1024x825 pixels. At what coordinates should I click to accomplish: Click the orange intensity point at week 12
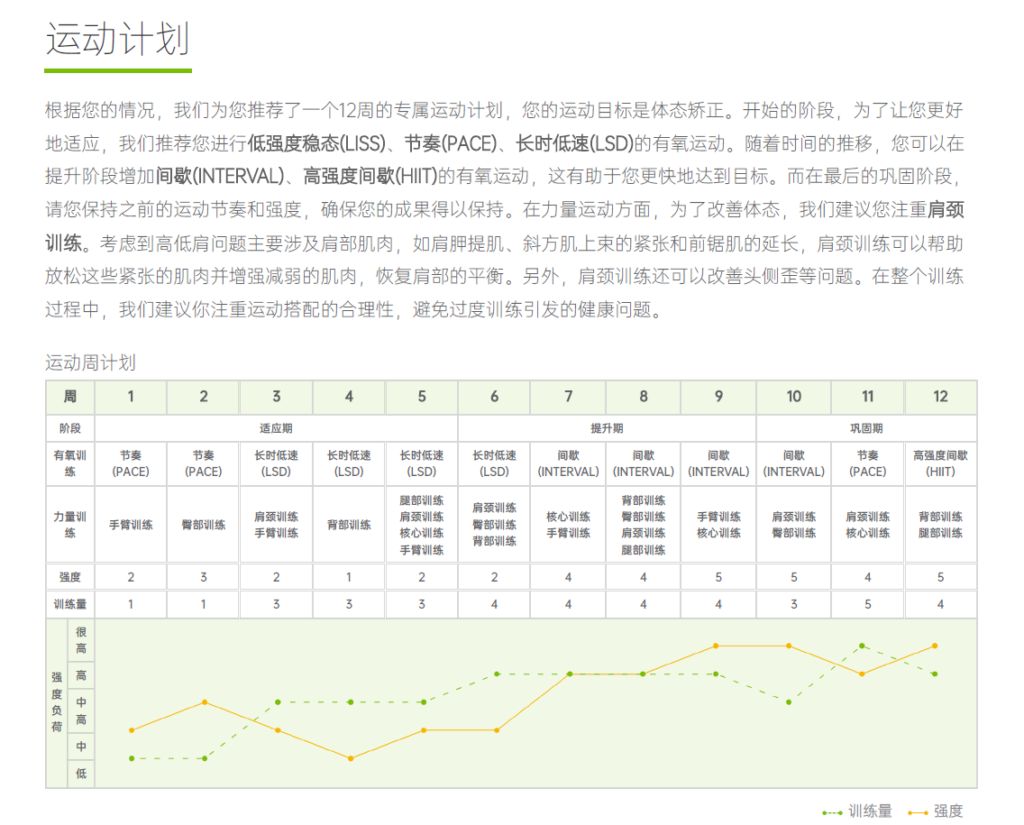[935, 646]
